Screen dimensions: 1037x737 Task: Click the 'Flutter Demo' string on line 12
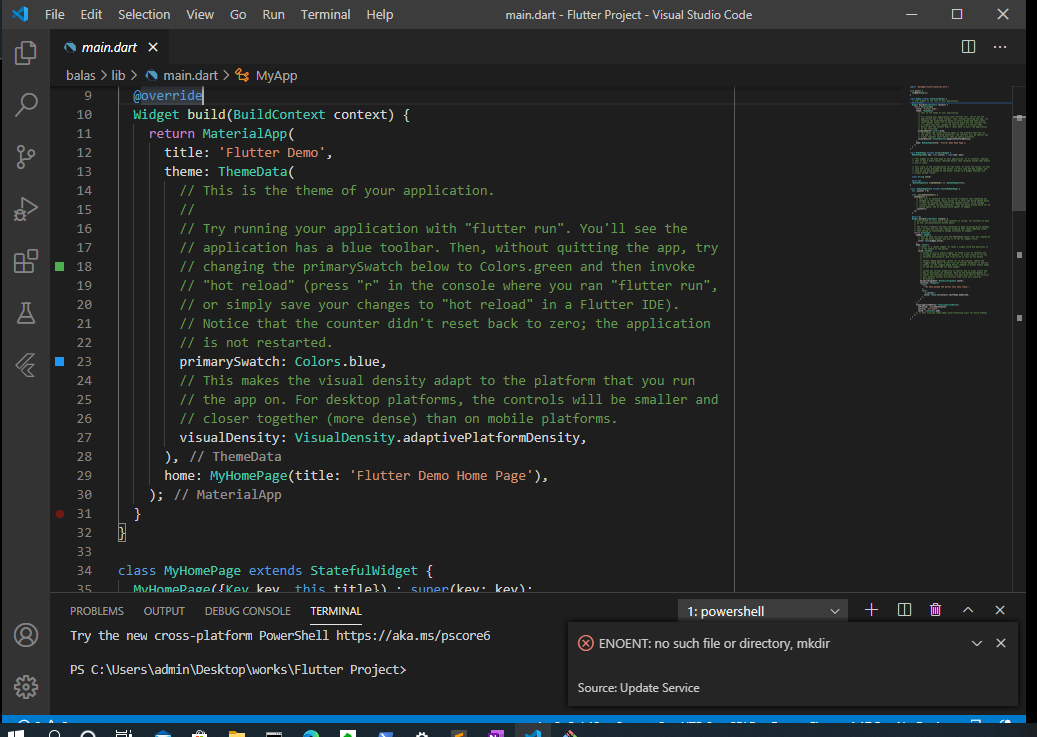point(272,153)
